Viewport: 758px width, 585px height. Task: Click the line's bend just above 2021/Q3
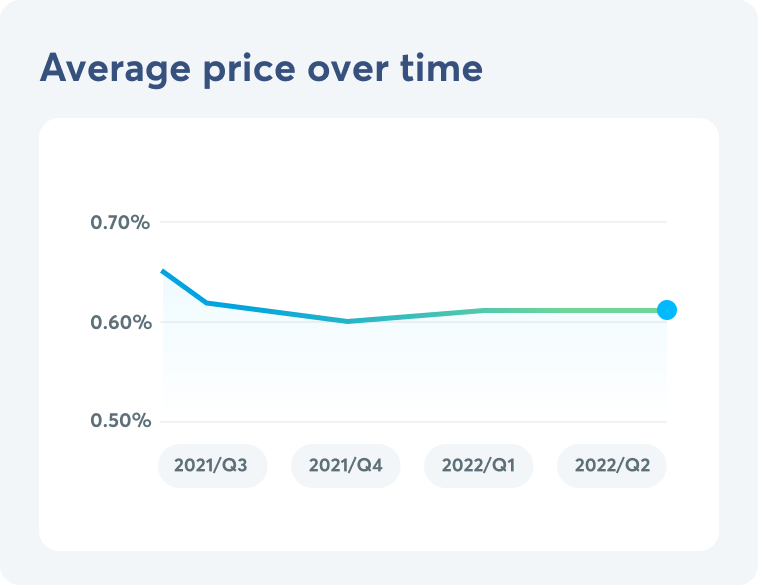click(205, 302)
